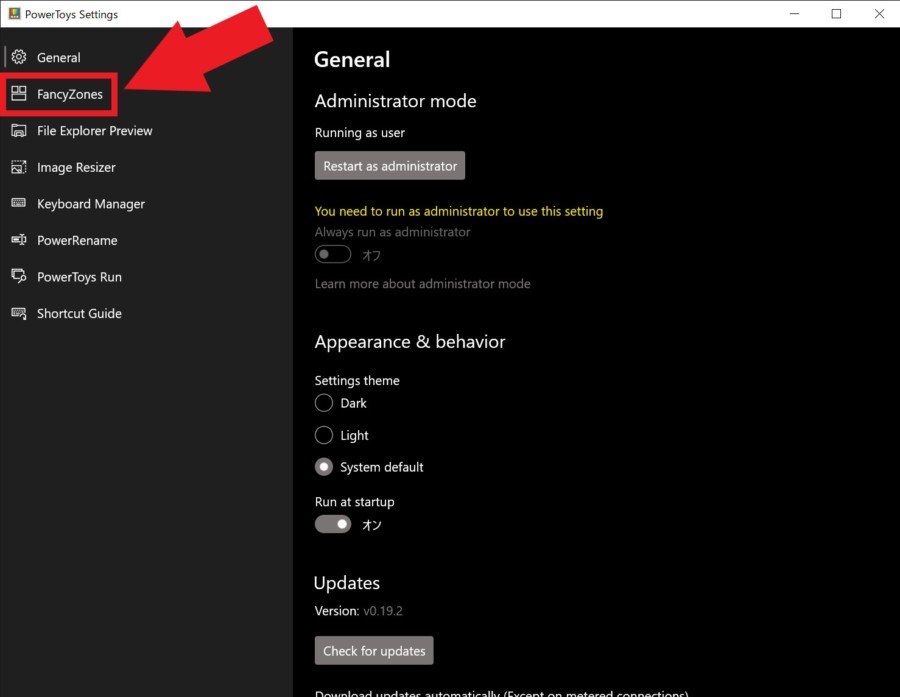This screenshot has height=697, width=900.
Task: Open Learn more about administrator mode link
Action: [x=422, y=284]
